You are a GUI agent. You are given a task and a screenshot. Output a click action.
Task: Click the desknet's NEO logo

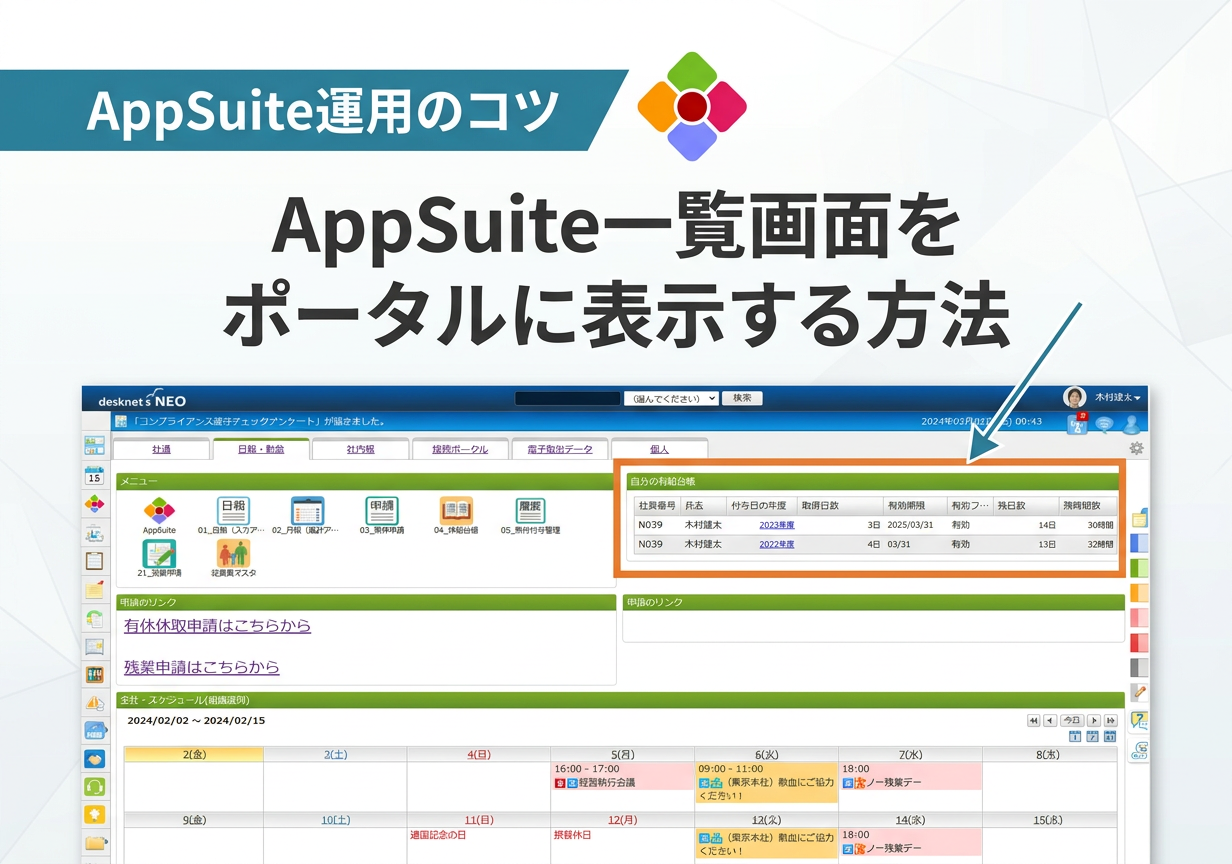click(142, 400)
